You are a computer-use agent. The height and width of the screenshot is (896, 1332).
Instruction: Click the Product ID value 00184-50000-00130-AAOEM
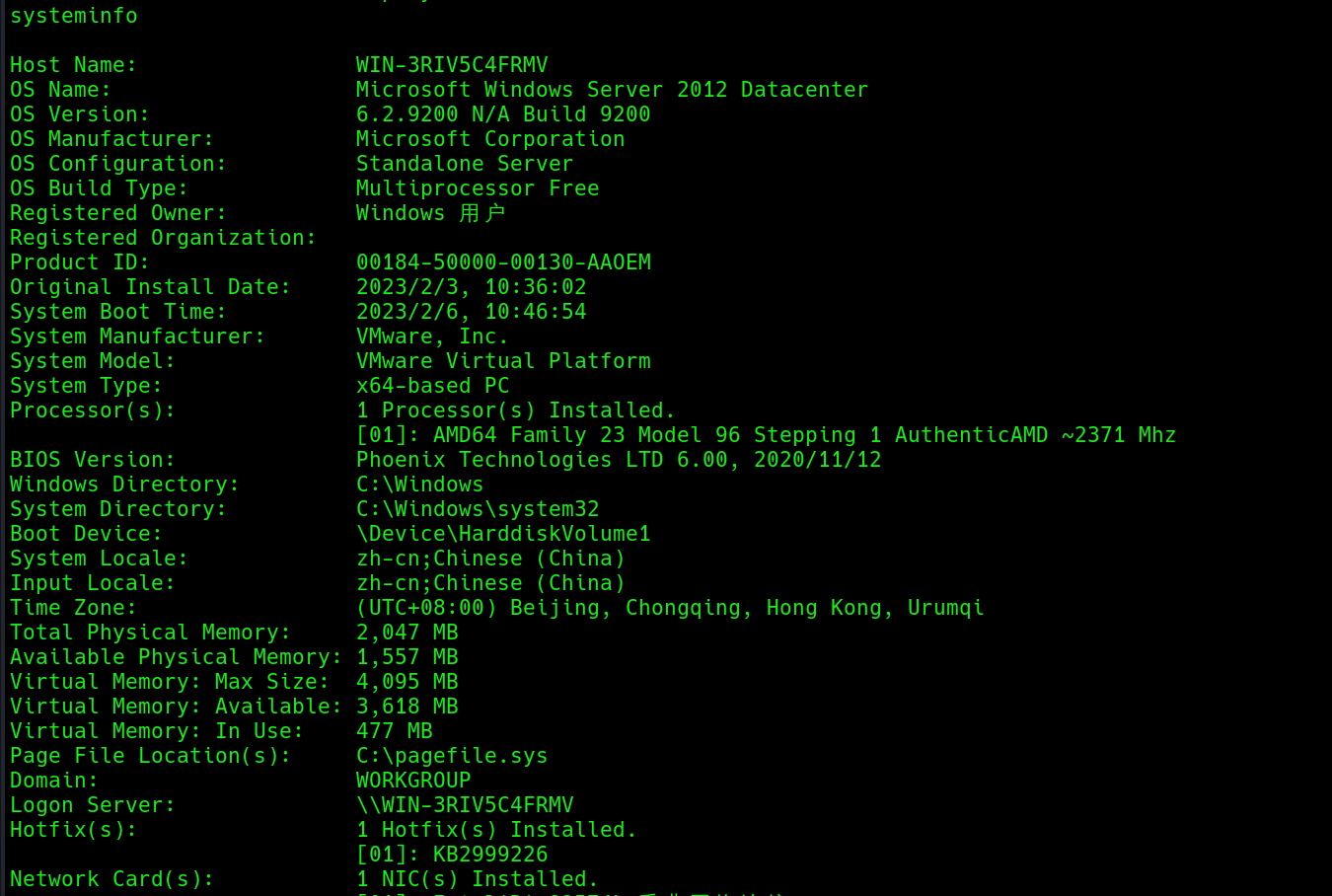503,262
